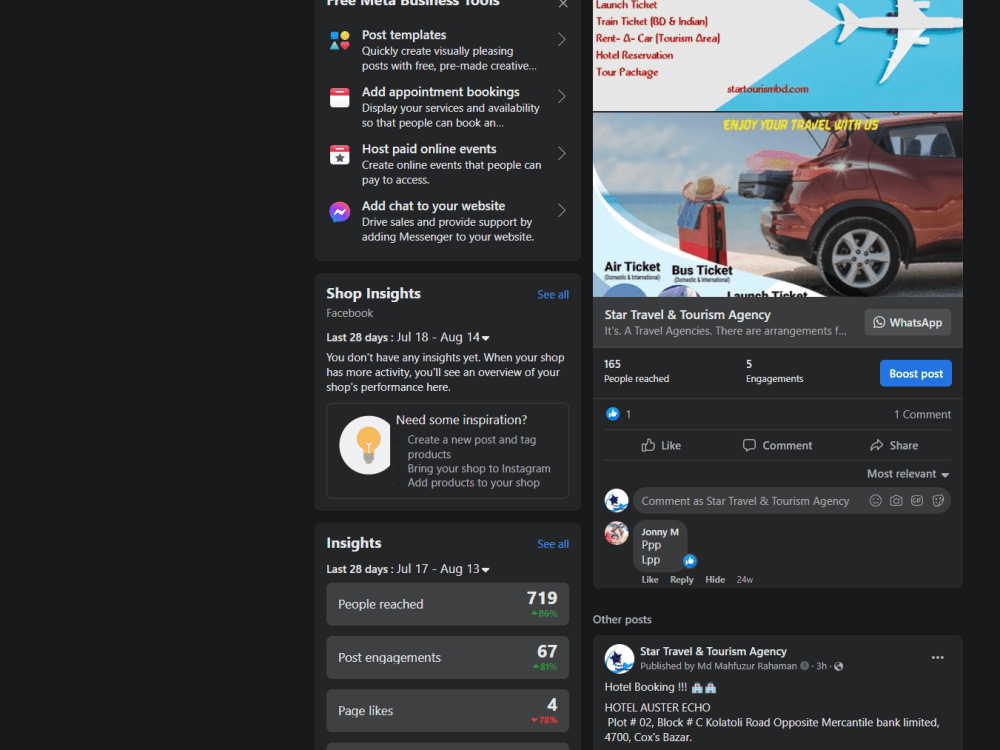The image size is (1000, 750).
Task: Expand Add appointment bookings chevron
Action: [561, 96]
